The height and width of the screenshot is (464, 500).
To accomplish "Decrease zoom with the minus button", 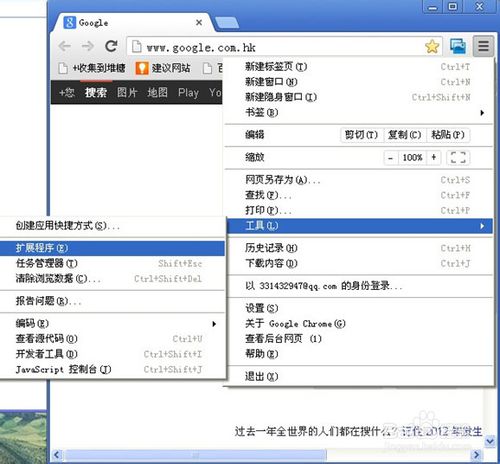I will click(391, 158).
